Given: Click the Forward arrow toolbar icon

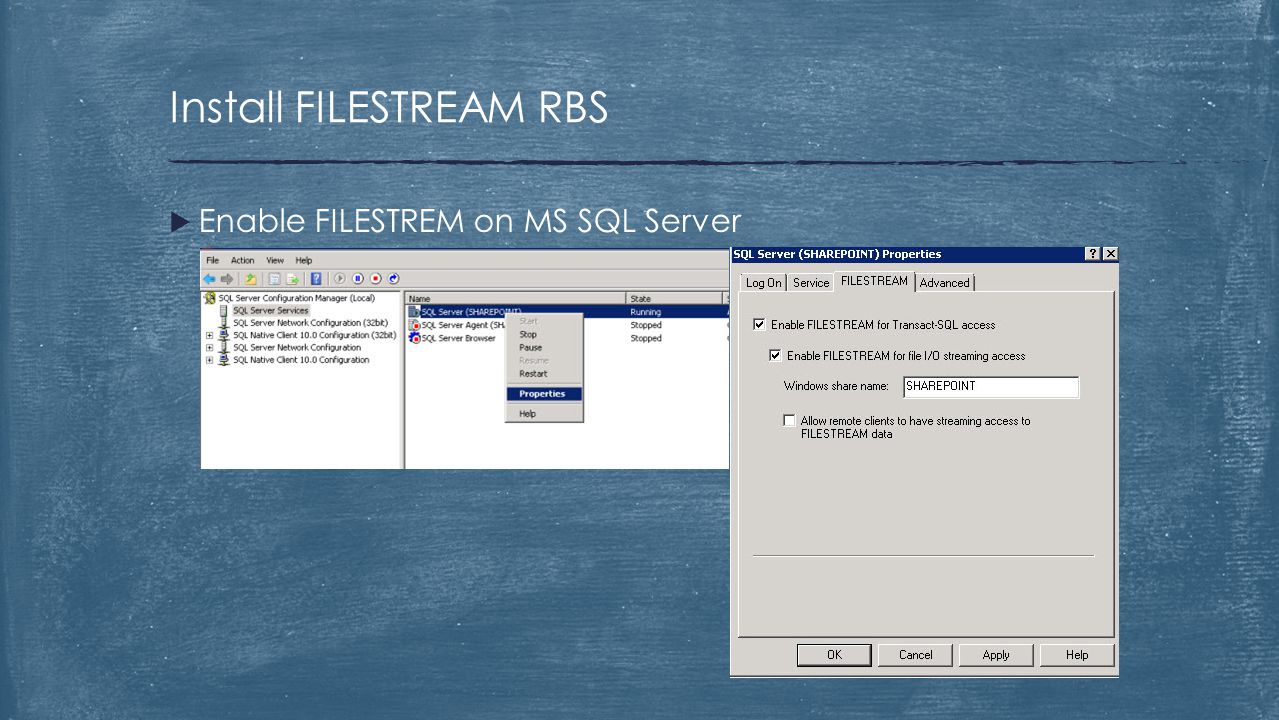Looking at the screenshot, I should [x=227, y=279].
